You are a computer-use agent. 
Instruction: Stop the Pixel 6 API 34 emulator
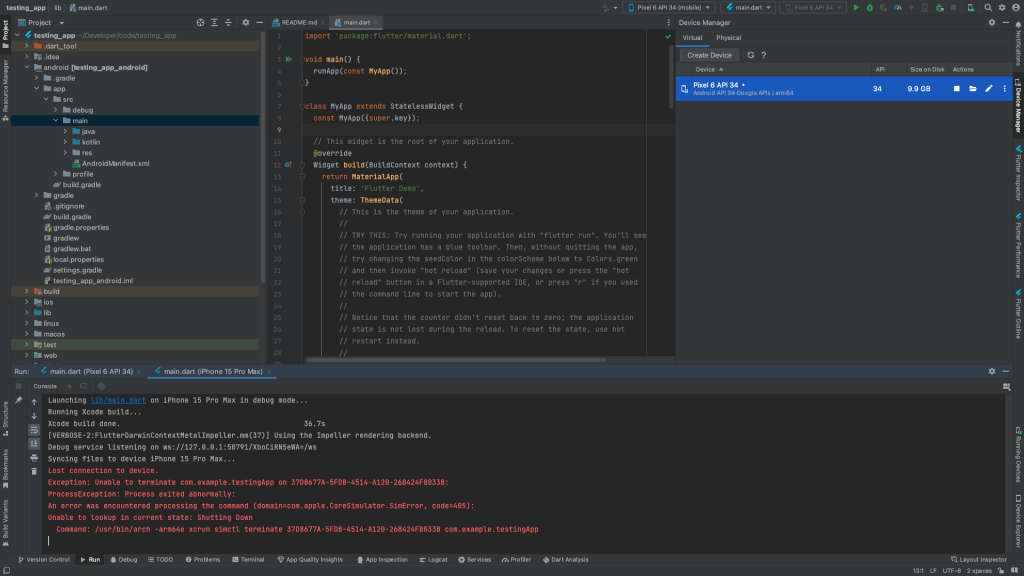[956, 89]
